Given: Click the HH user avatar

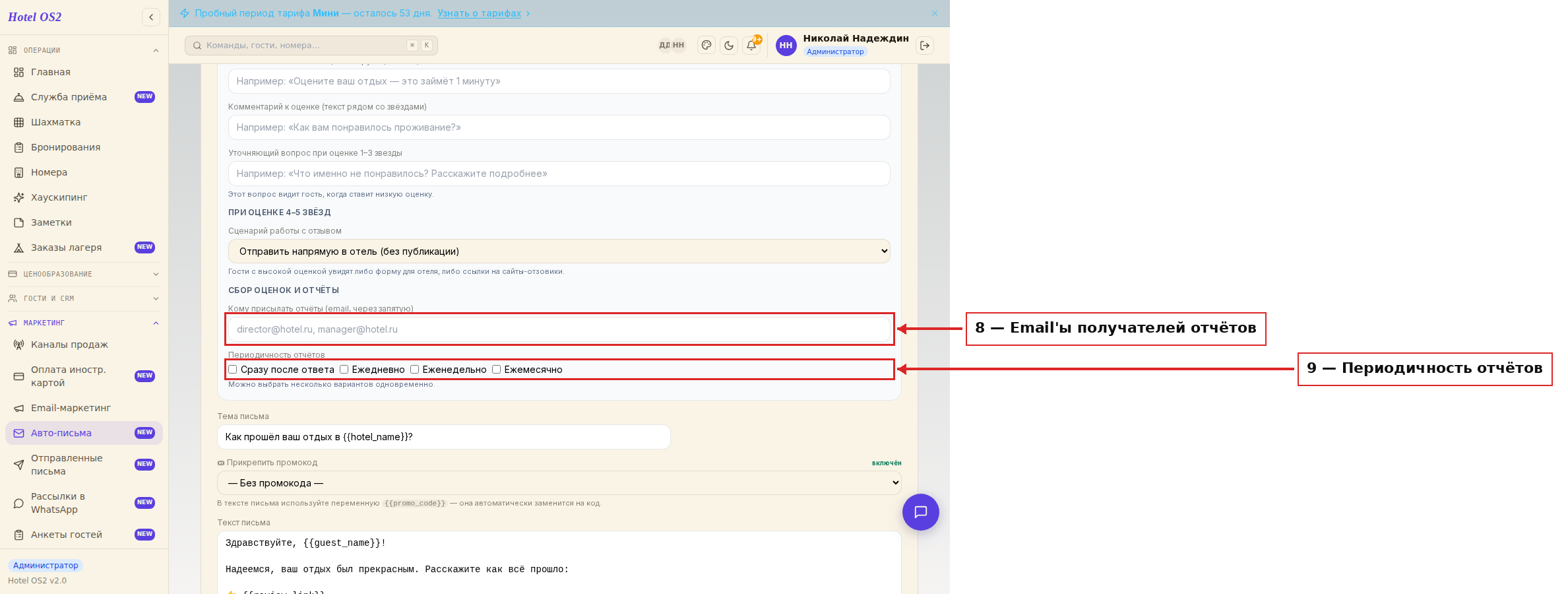Looking at the screenshot, I should pos(786,46).
